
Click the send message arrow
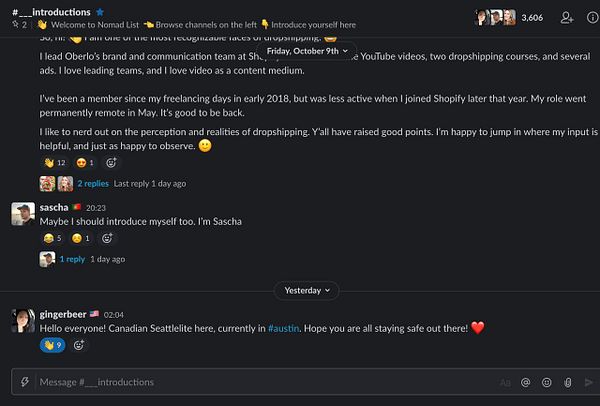point(588,382)
